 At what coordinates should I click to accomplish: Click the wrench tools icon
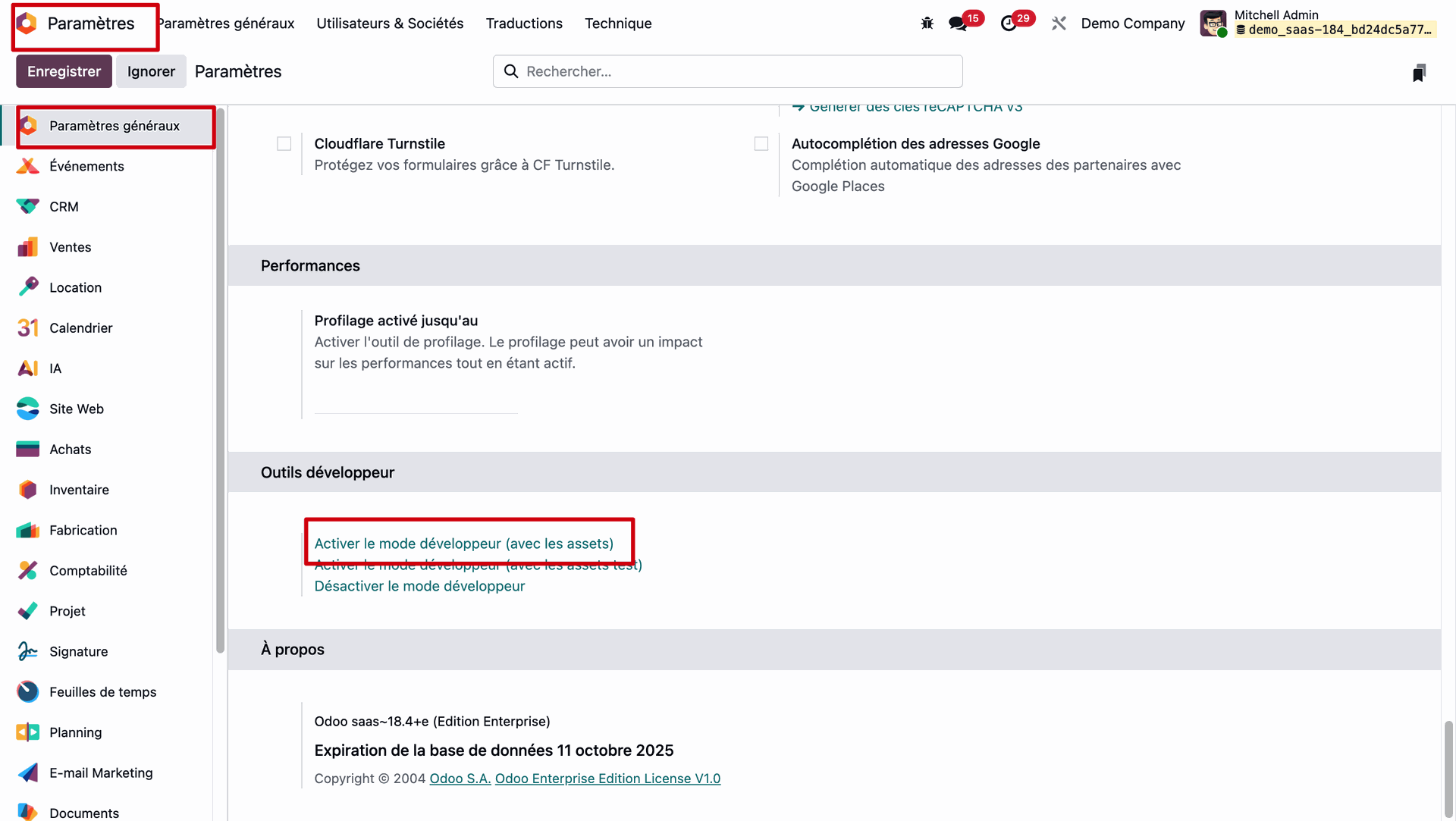click(x=1059, y=24)
